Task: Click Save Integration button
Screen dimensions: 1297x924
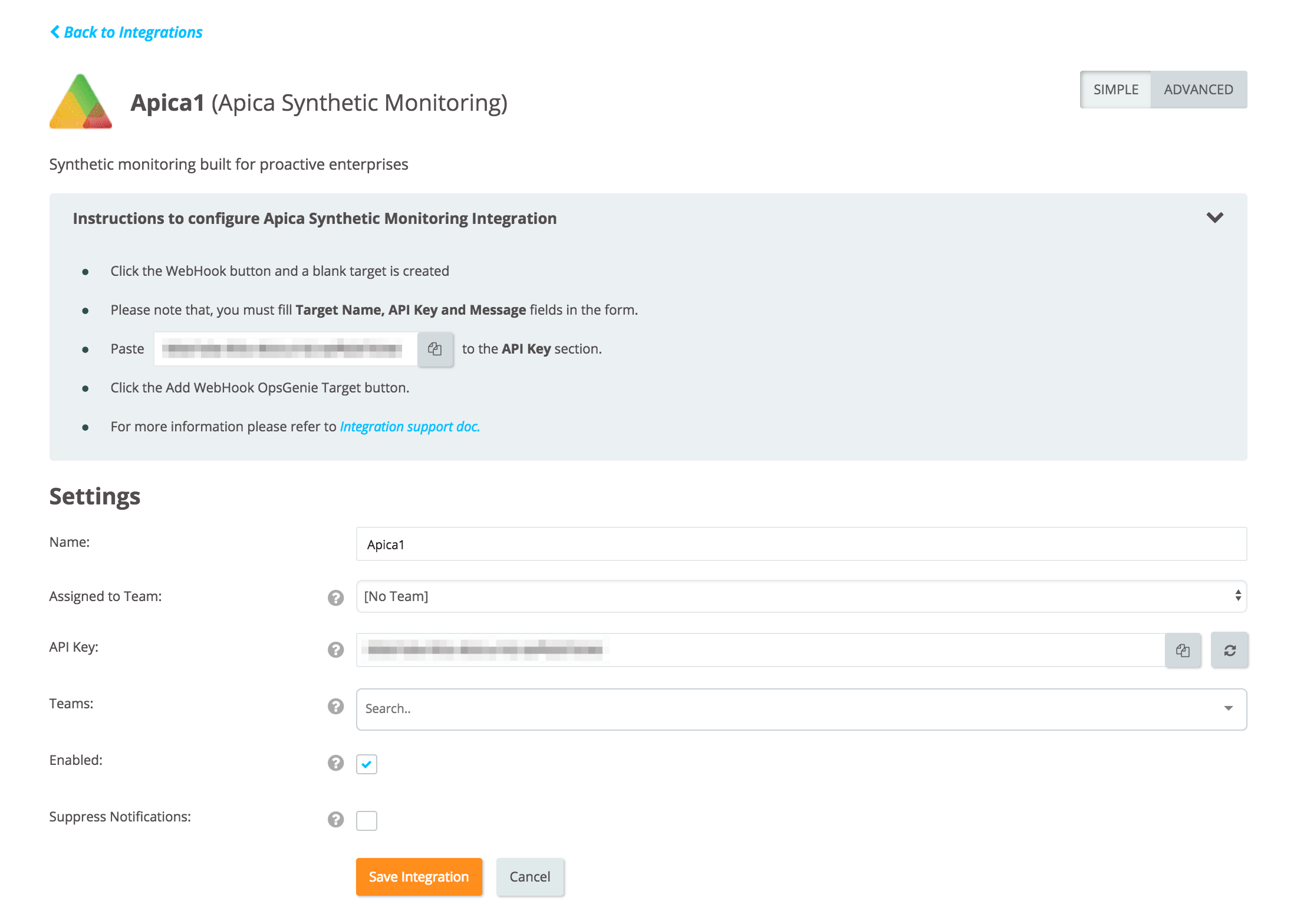Action: tap(419, 877)
